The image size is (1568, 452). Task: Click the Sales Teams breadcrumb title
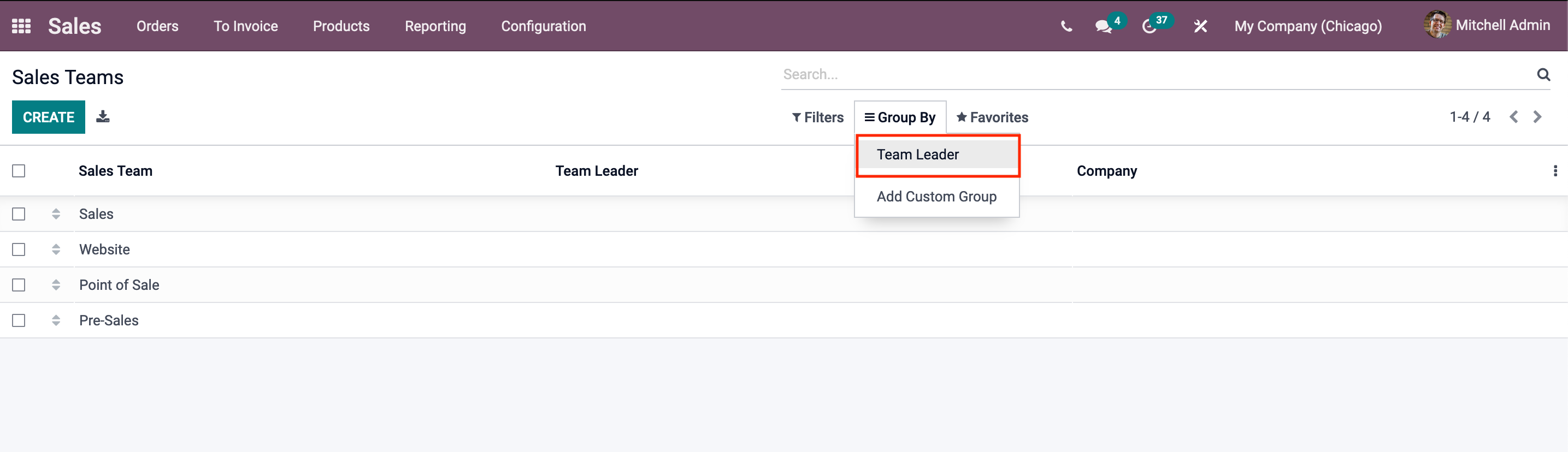[68, 78]
